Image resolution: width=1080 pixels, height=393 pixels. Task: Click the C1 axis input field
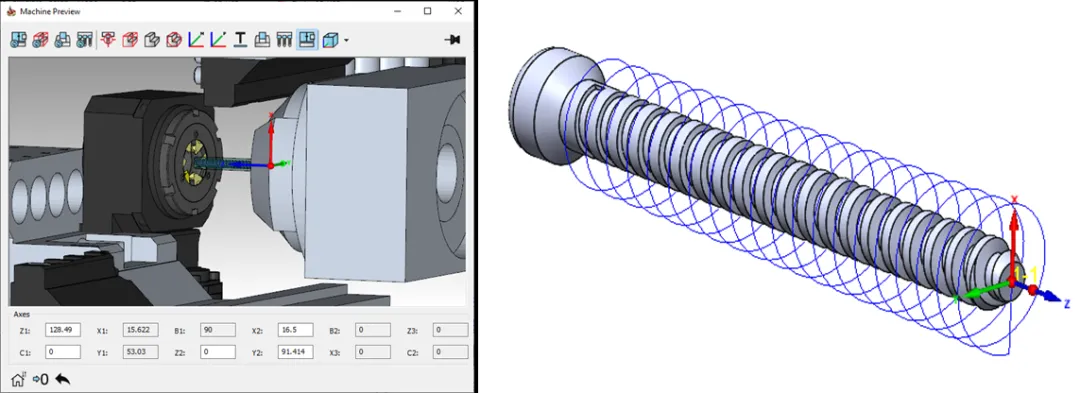(x=63, y=352)
